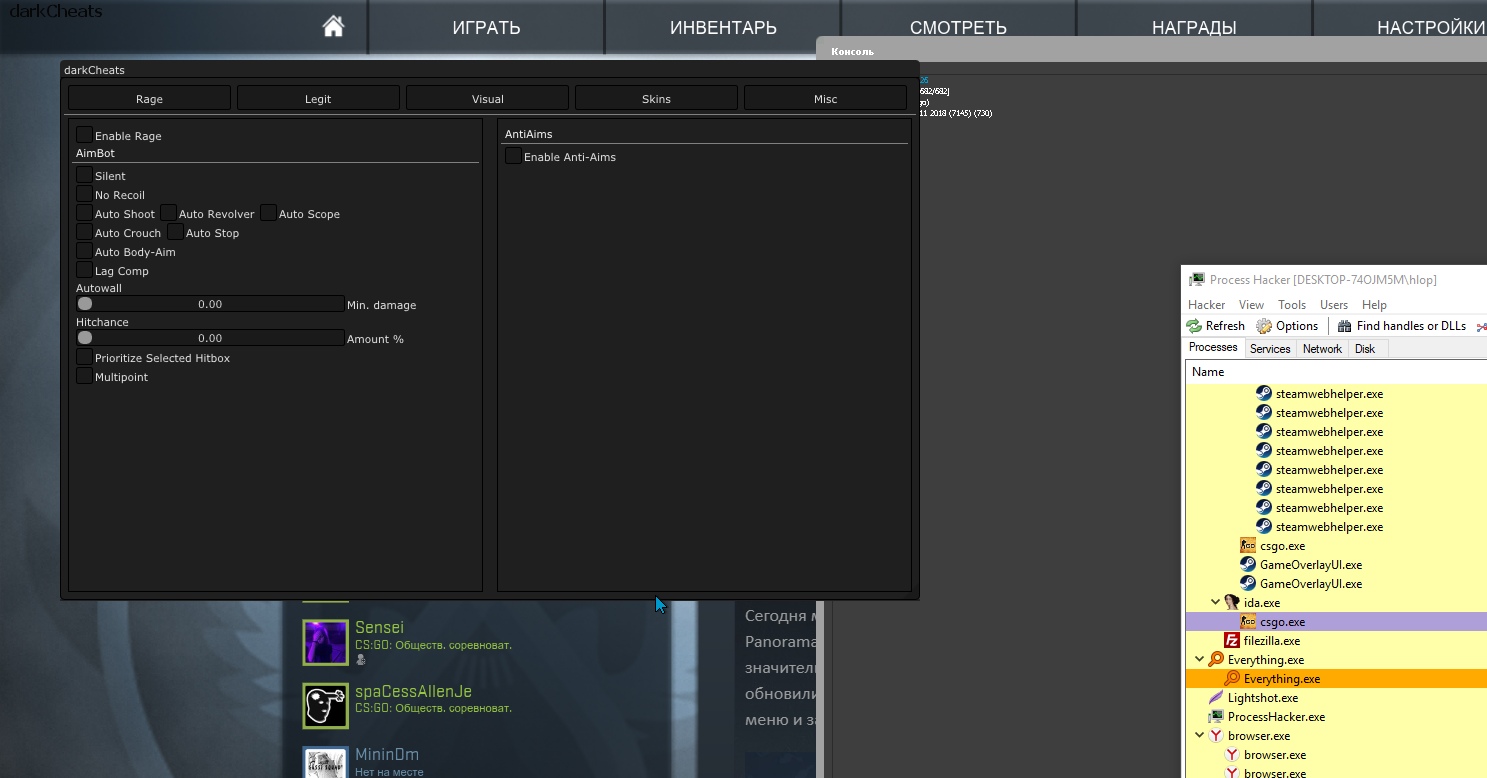
Task: Enable the Rage checkbox
Action: pyautogui.click(x=85, y=135)
